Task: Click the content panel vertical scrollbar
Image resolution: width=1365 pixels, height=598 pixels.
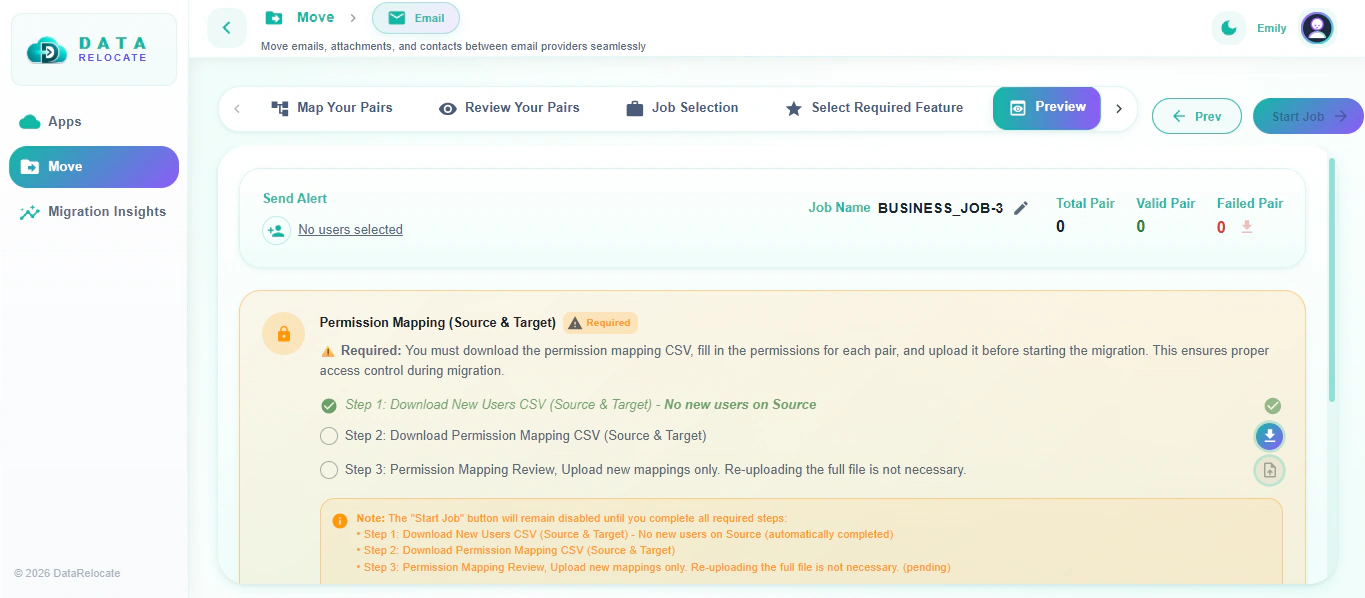Action: pyautogui.click(x=1331, y=280)
